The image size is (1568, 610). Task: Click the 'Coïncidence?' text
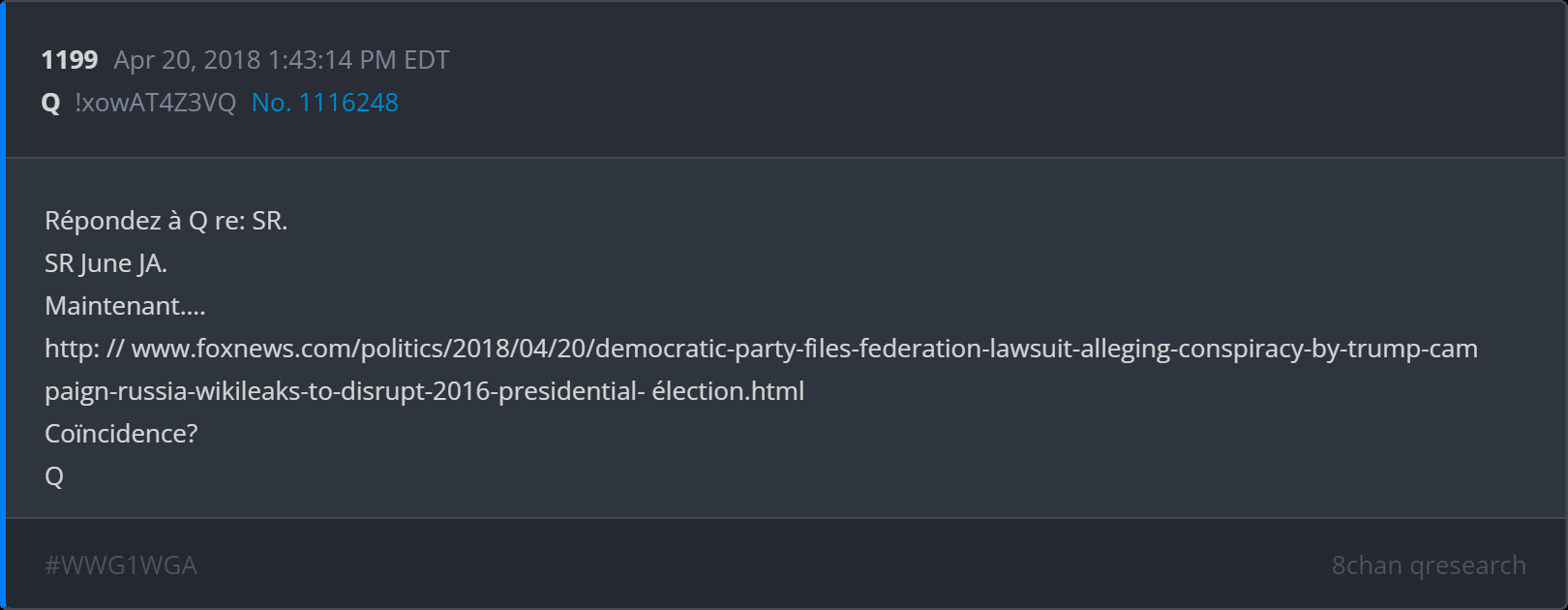[121, 434]
